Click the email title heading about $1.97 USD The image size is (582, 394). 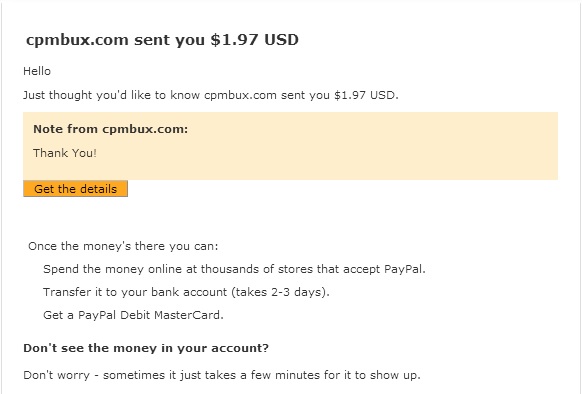point(162,40)
